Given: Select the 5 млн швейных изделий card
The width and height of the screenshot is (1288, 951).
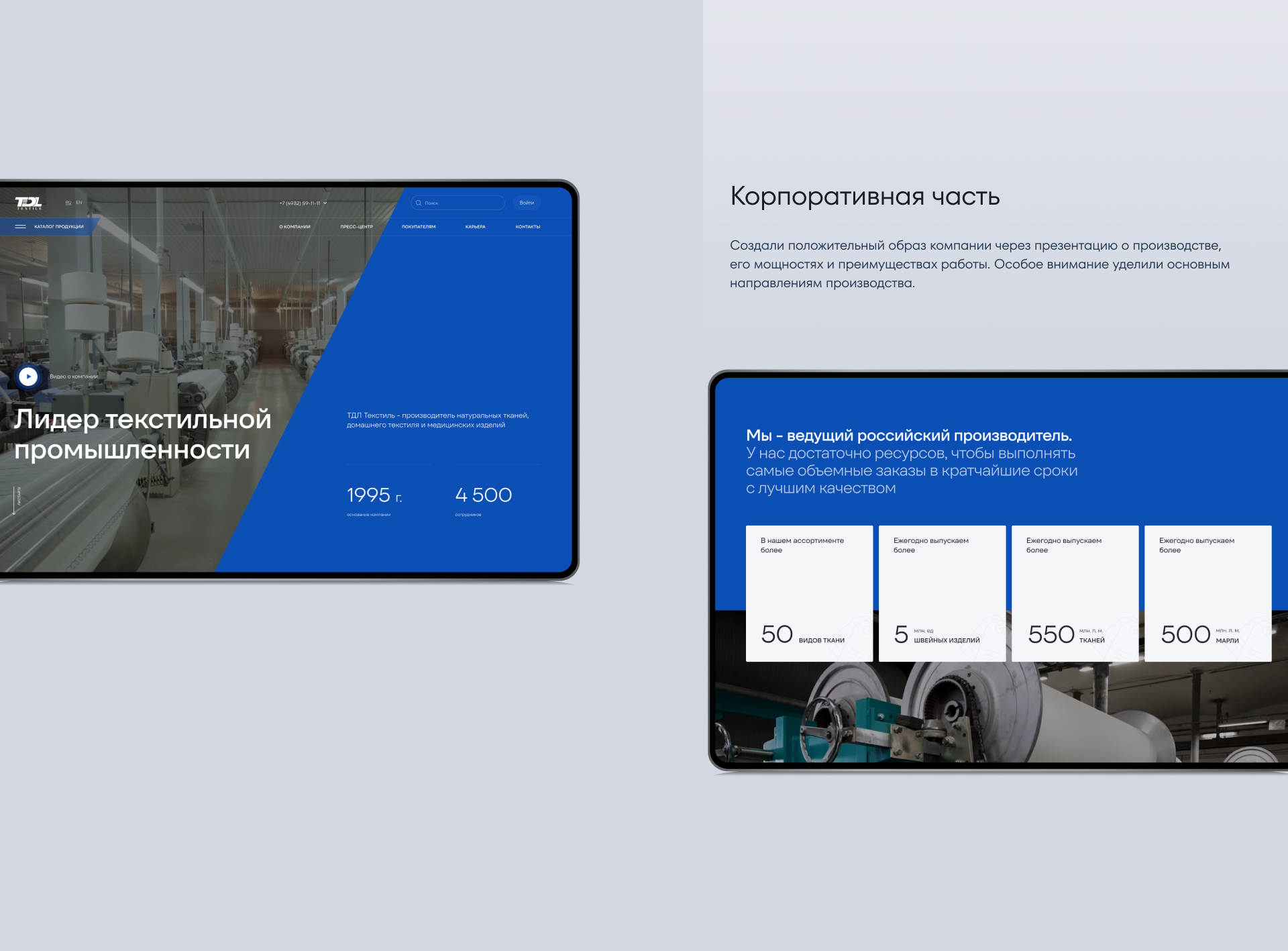Looking at the screenshot, I should pos(942,593).
